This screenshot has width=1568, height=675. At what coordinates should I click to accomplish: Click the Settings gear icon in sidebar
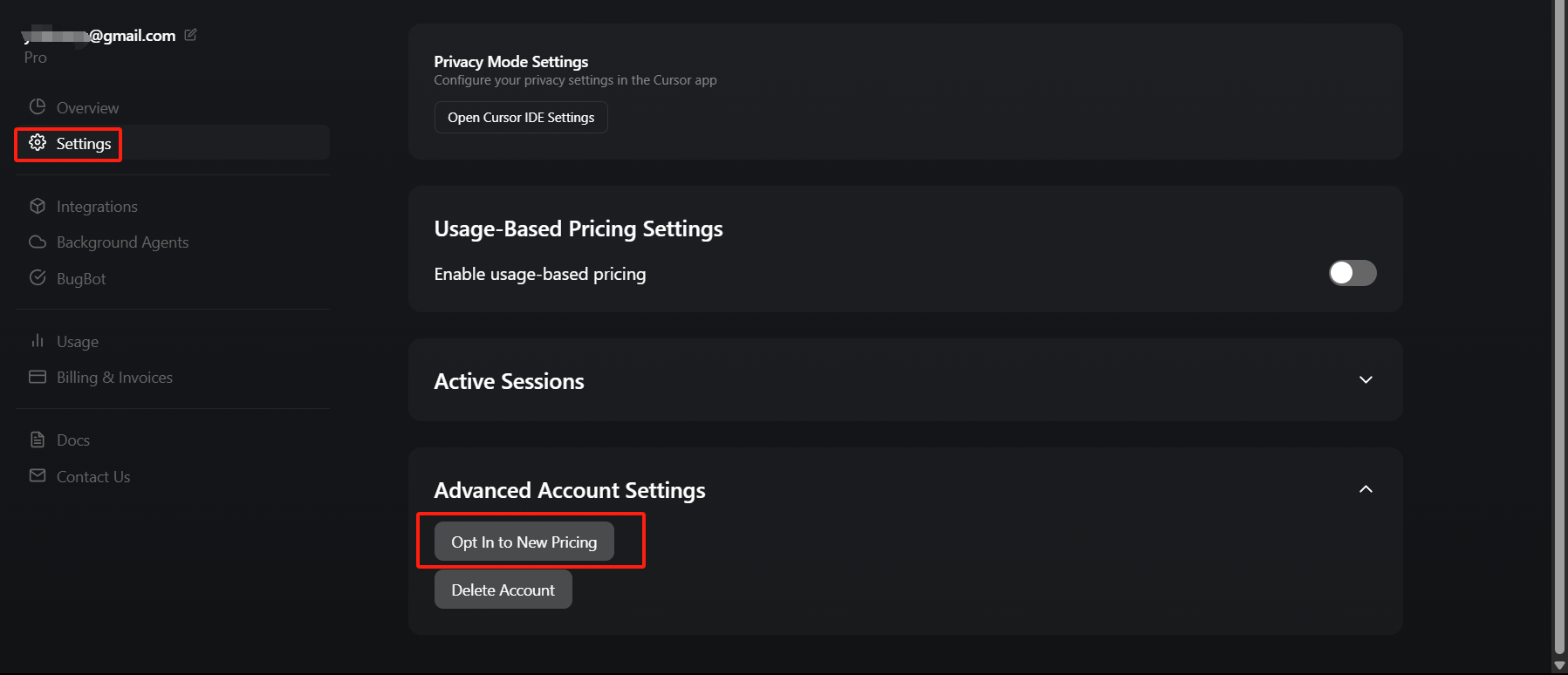click(38, 142)
